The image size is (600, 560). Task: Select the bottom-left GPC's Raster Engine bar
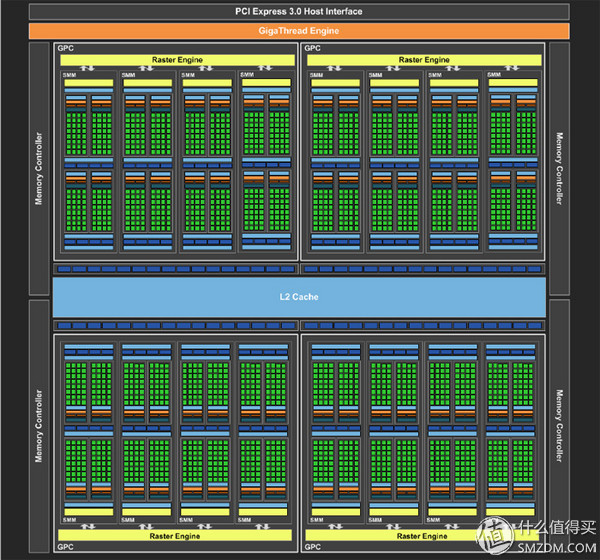pos(176,535)
